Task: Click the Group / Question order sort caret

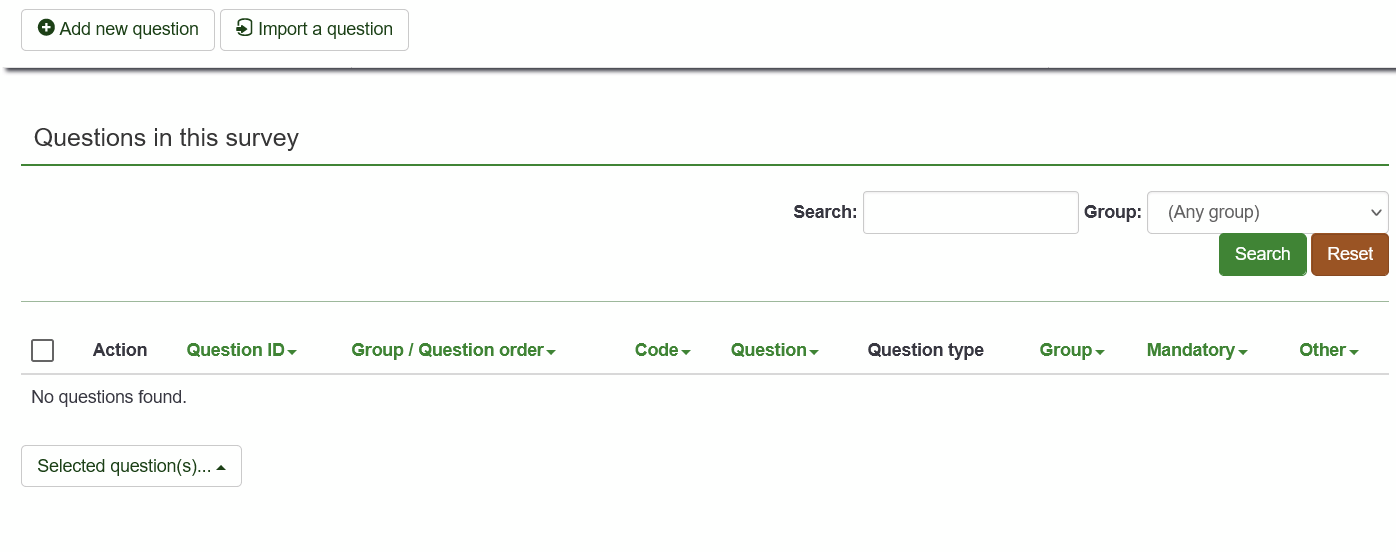Action: tap(551, 352)
